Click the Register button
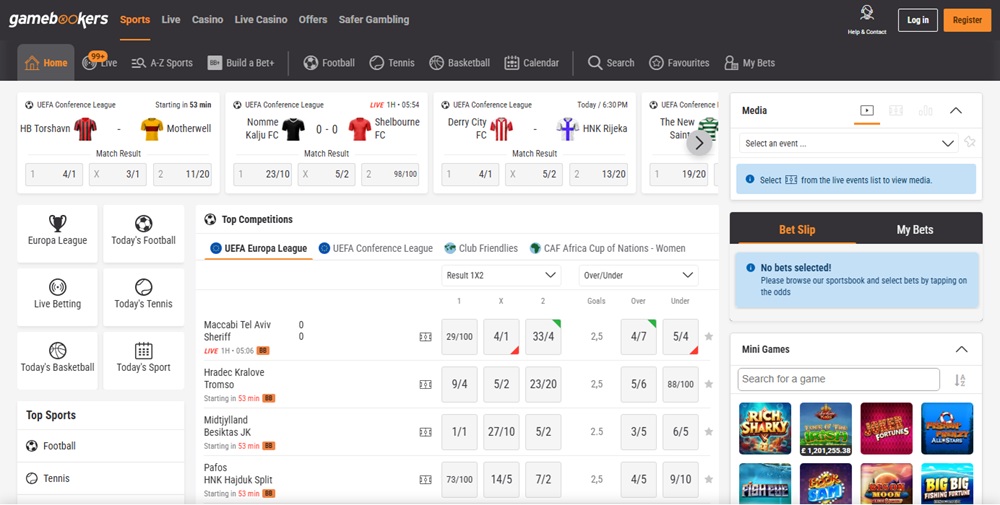Screen dimensions: 1000x505 967,20
